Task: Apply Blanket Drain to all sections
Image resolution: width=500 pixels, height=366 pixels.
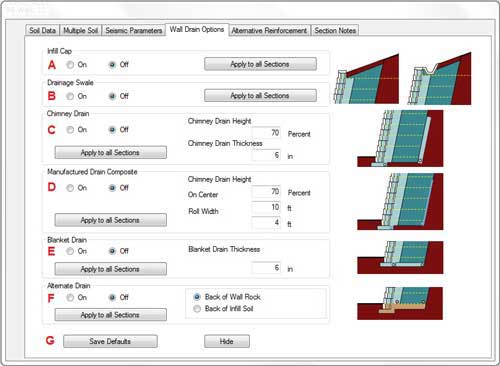Action: (x=111, y=269)
